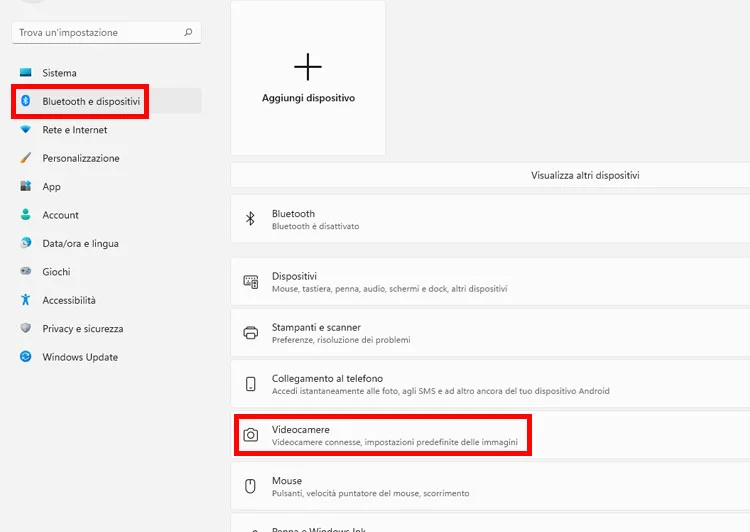The width and height of the screenshot is (750, 532).
Task: Click the Dispositivi keyboard icon
Action: click(x=251, y=282)
